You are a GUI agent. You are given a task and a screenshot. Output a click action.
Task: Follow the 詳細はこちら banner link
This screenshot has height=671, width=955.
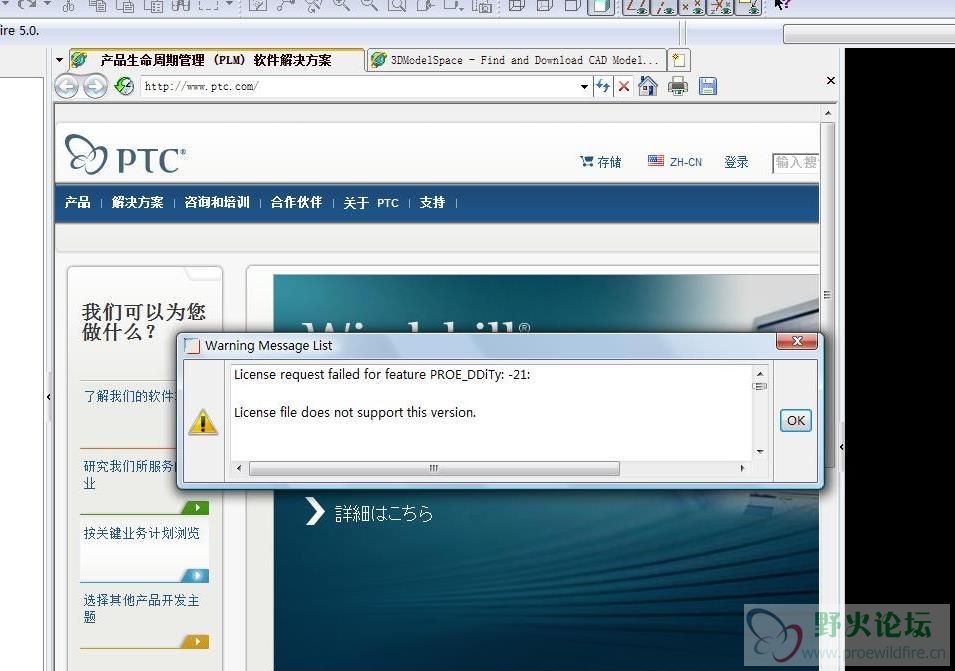(x=369, y=513)
